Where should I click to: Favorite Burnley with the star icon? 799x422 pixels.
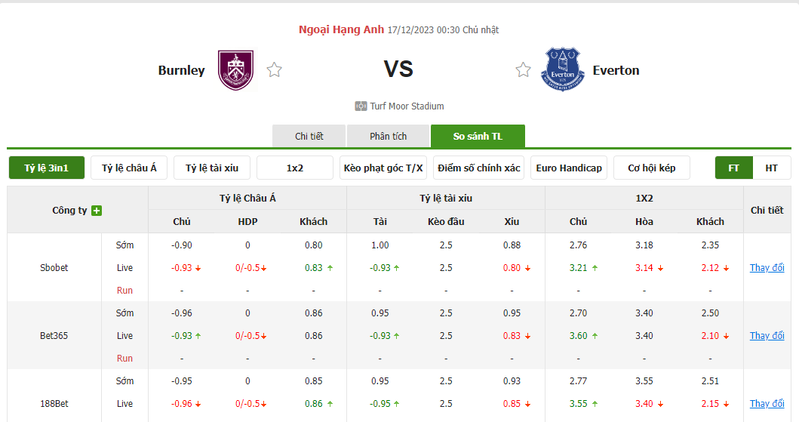pyautogui.click(x=274, y=70)
